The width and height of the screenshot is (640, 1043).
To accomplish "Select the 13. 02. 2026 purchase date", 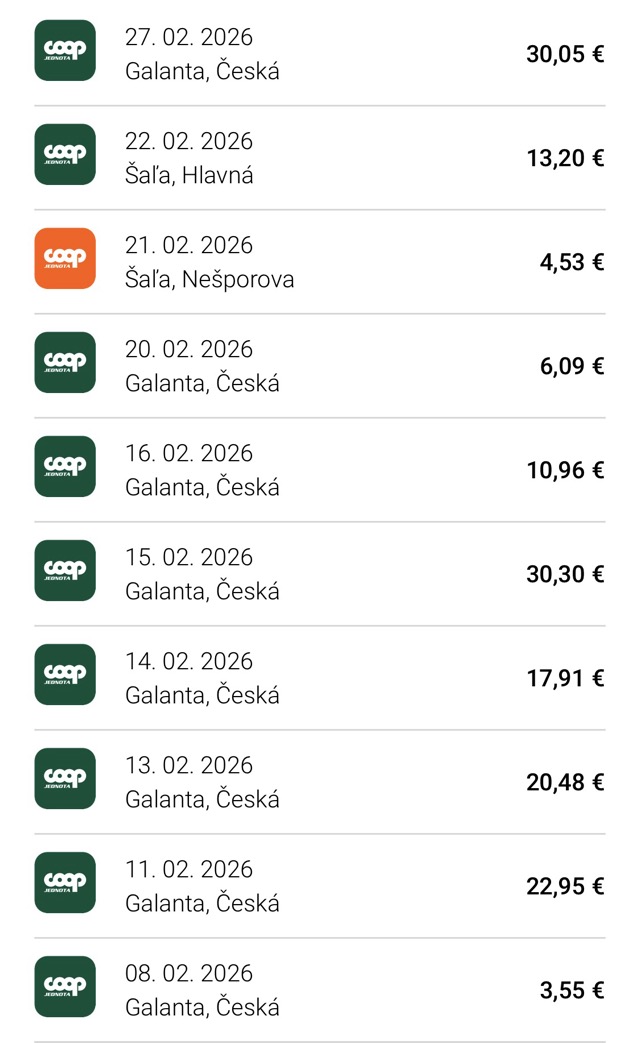I will coord(189,765).
